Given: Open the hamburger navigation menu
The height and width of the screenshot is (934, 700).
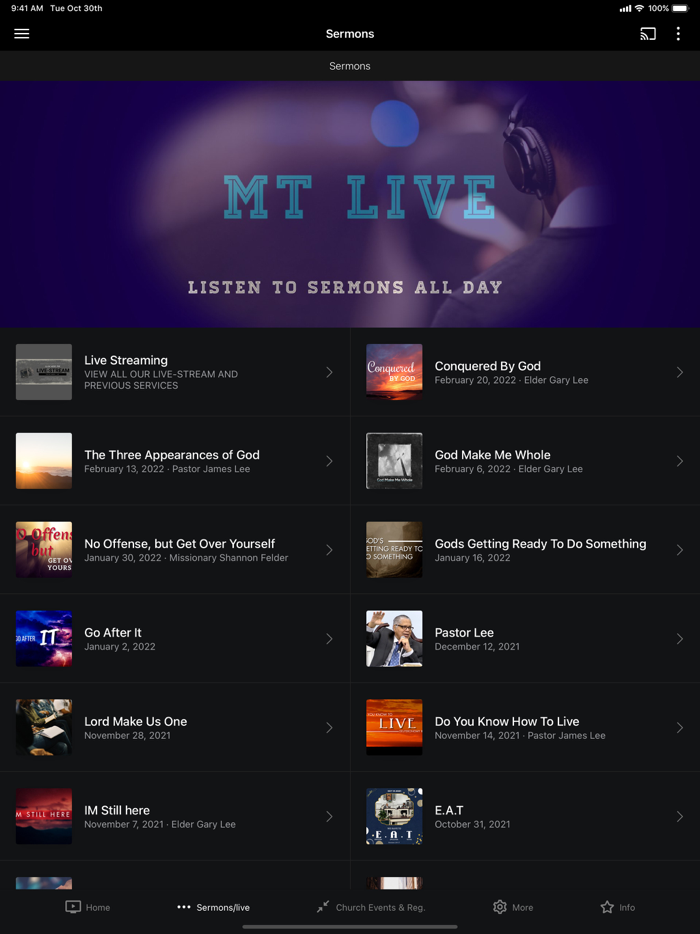Looking at the screenshot, I should 21,33.
